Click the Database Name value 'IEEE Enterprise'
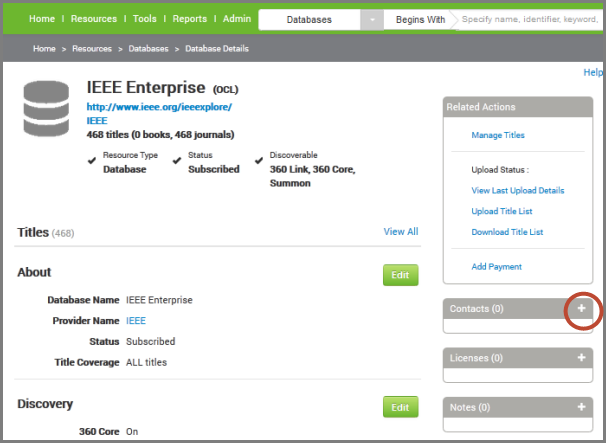 (x=159, y=300)
